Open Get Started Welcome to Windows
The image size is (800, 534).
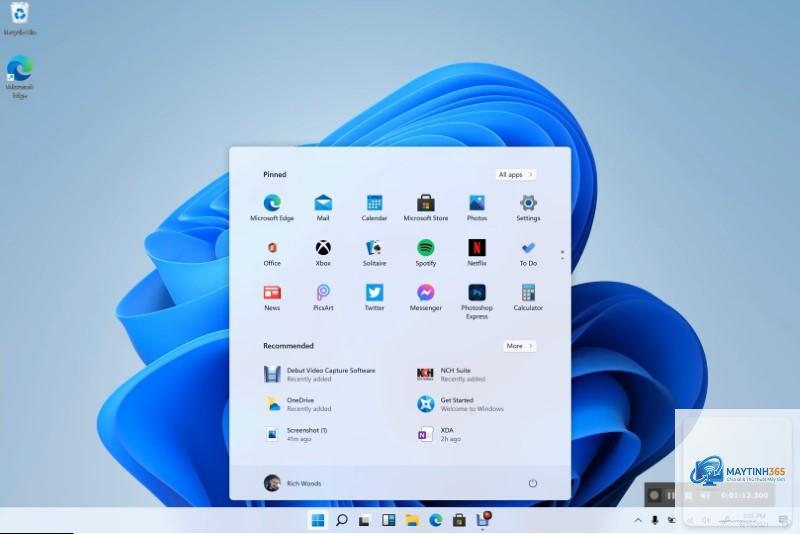coord(460,404)
